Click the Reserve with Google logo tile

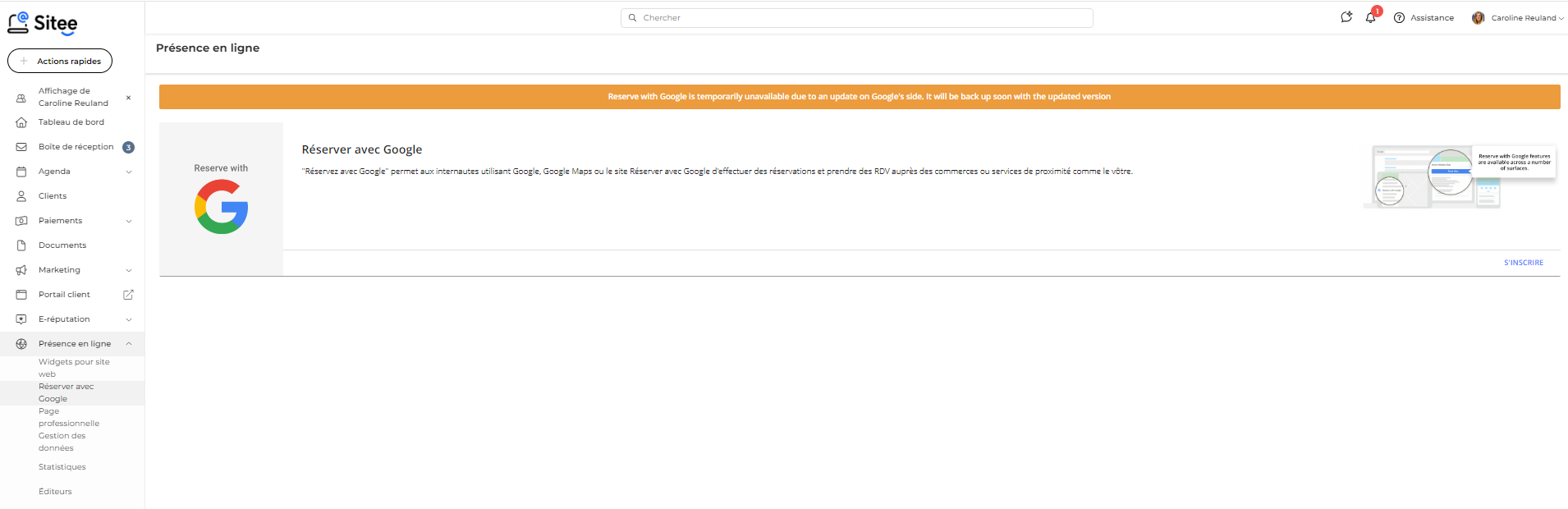coord(221,199)
